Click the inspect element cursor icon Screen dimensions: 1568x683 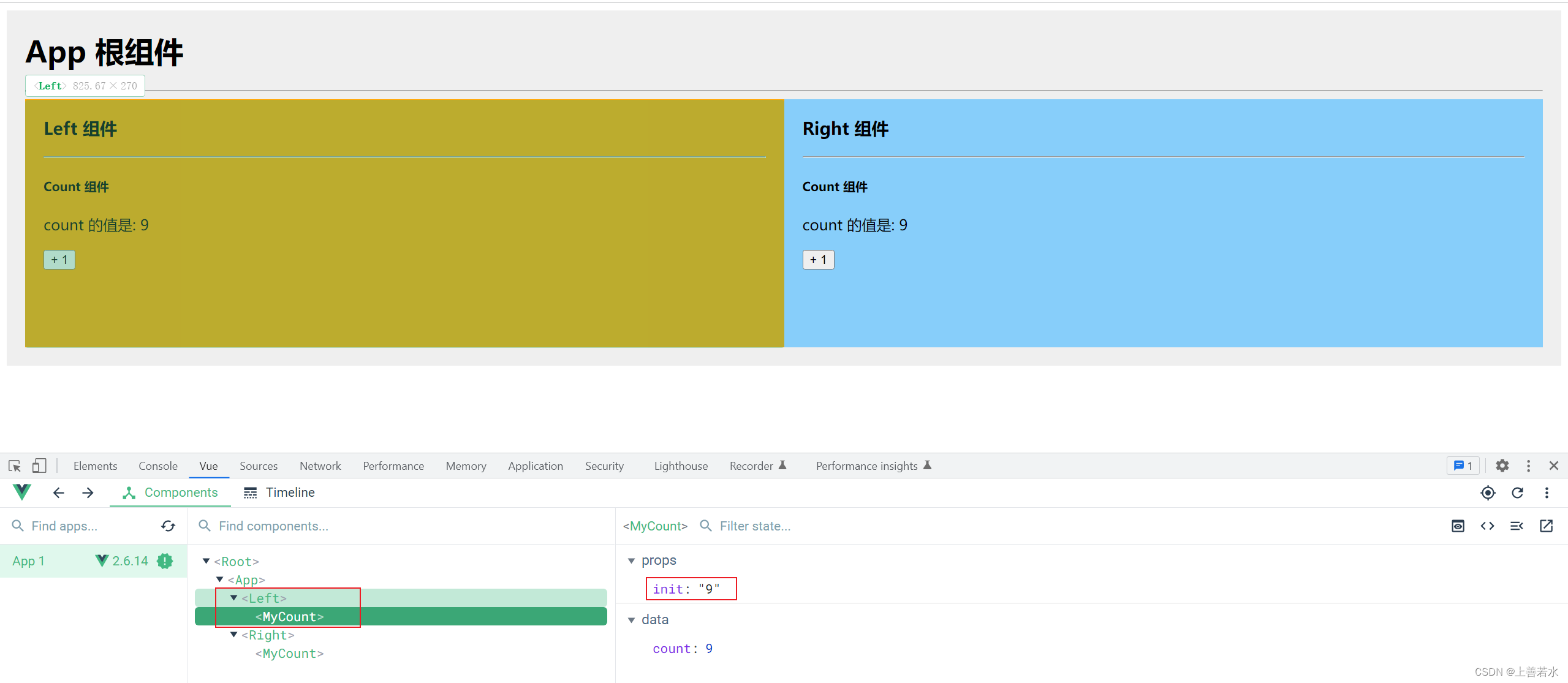pos(15,466)
